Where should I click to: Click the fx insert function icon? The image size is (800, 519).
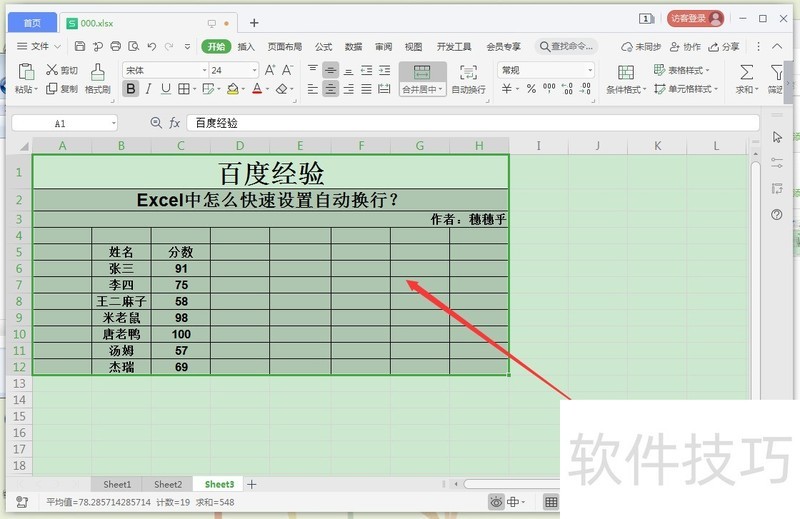tap(174, 123)
